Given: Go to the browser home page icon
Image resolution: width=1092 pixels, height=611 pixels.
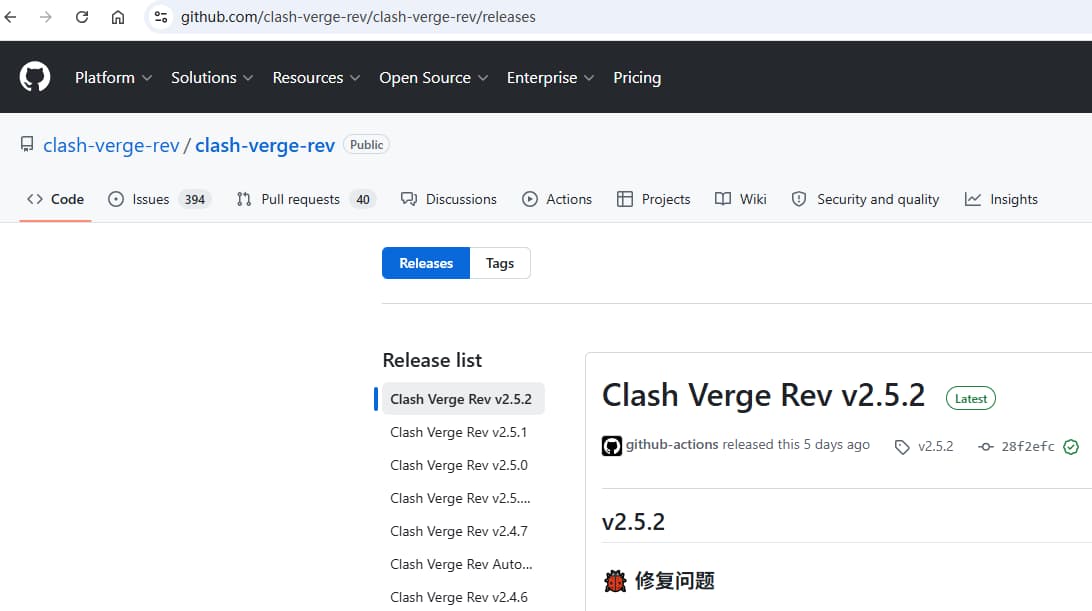Looking at the screenshot, I should click(x=118, y=17).
